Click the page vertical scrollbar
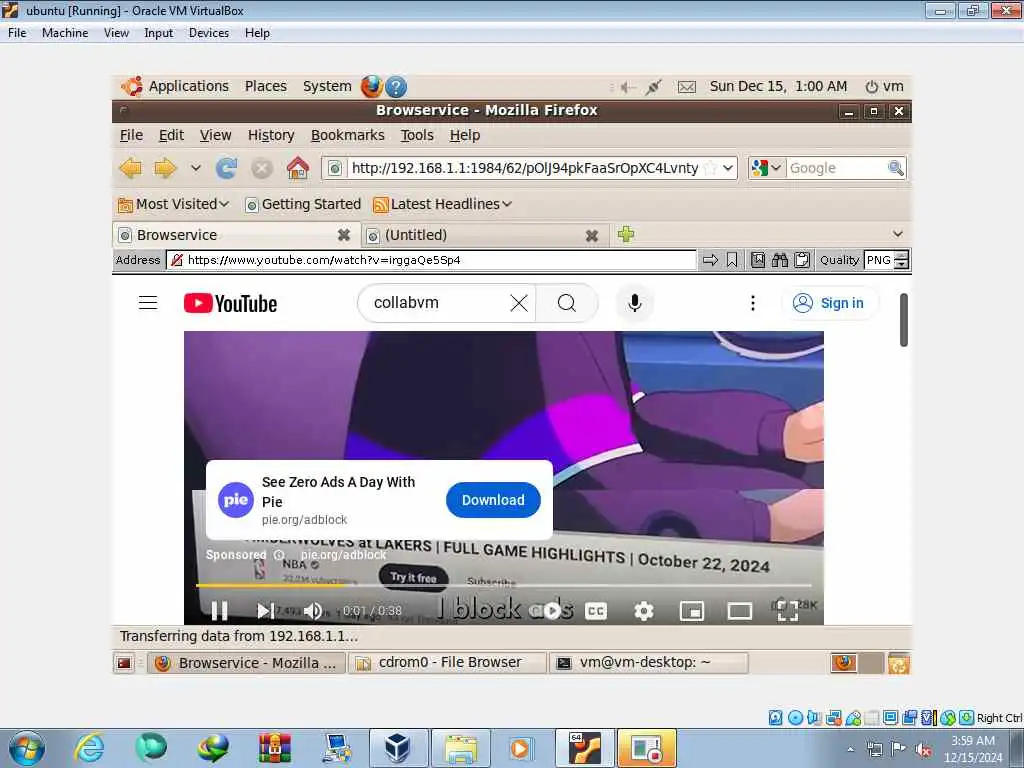 (x=904, y=319)
